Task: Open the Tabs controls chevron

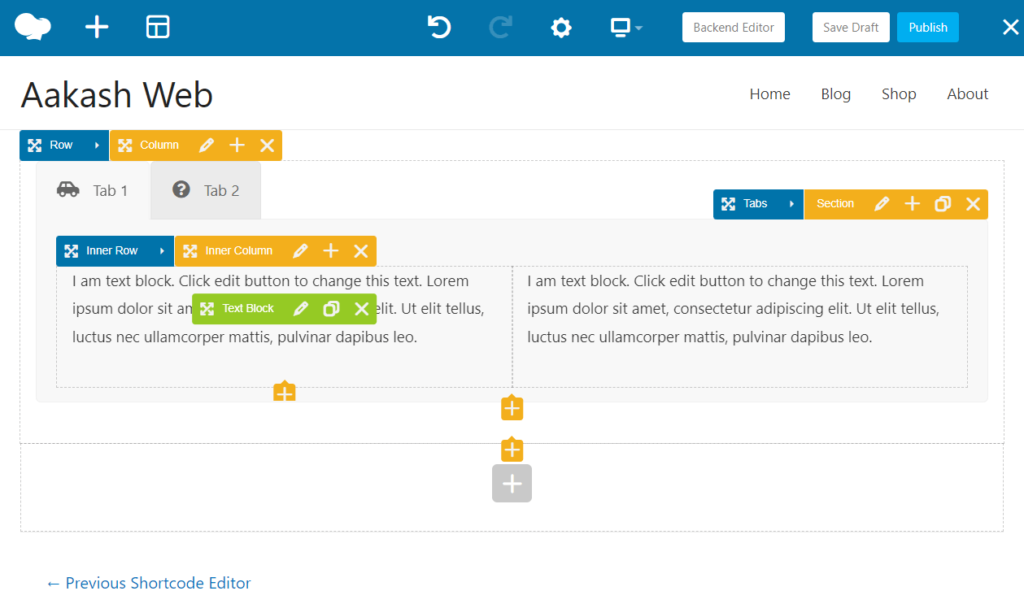Action: [793, 203]
